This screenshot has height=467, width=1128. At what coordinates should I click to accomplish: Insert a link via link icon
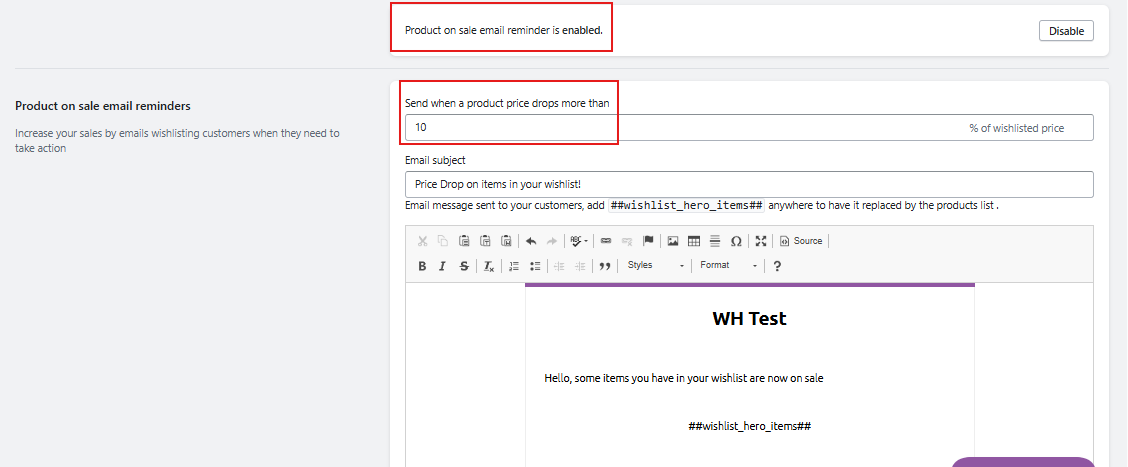point(606,241)
